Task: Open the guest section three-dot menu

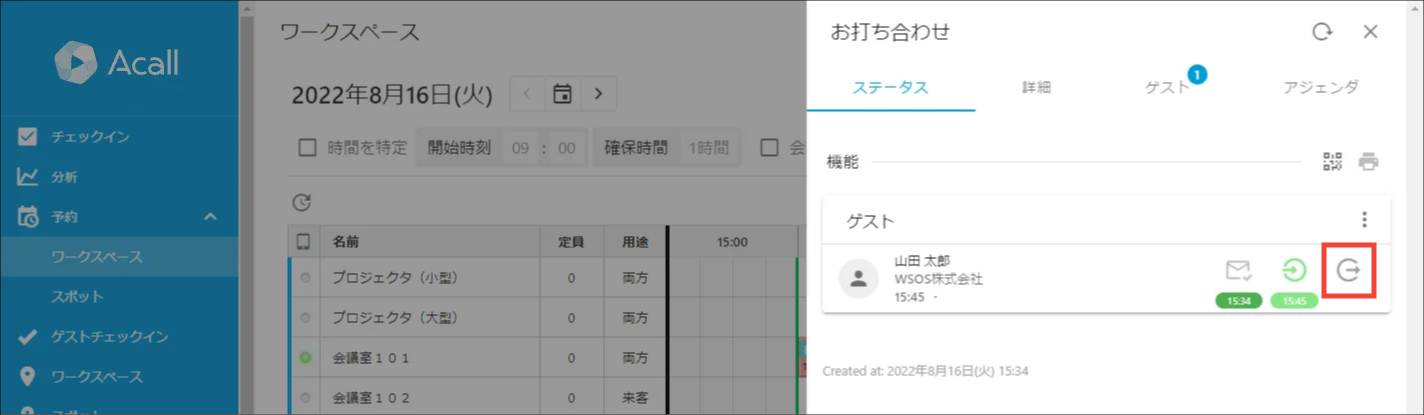Action: [x=1364, y=220]
